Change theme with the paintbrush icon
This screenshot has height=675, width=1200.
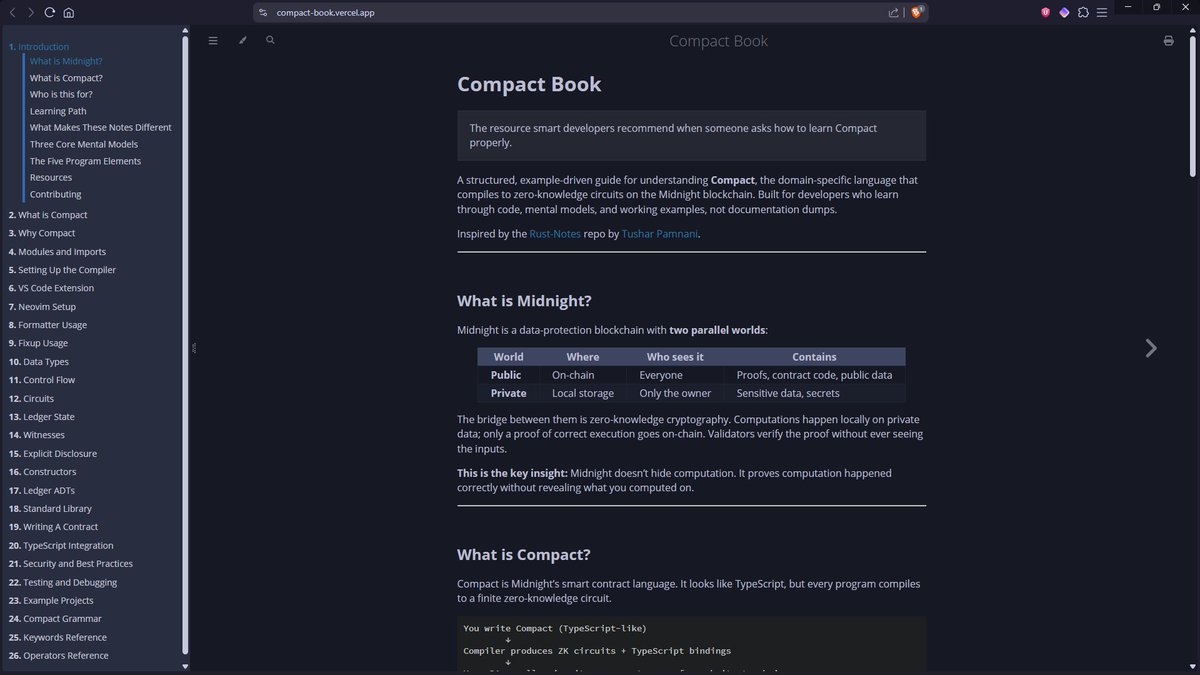point(242,40)
